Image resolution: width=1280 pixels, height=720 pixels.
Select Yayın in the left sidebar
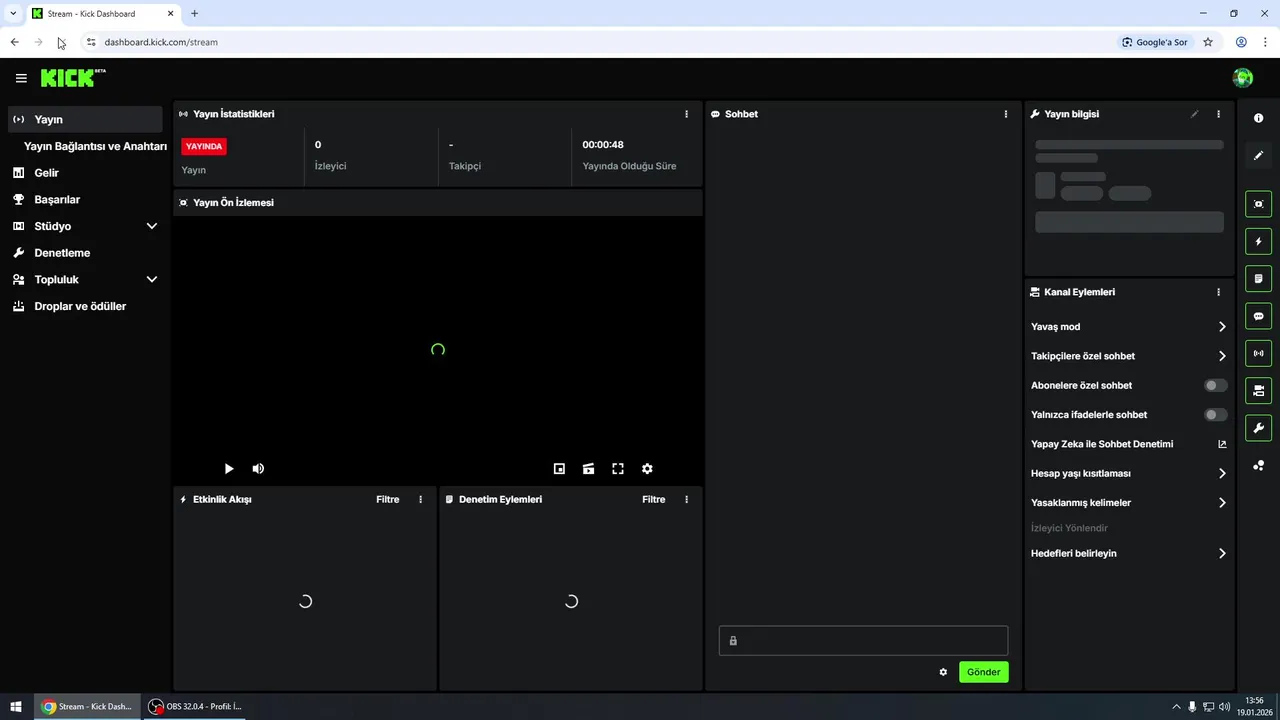[x=85, y=119]
